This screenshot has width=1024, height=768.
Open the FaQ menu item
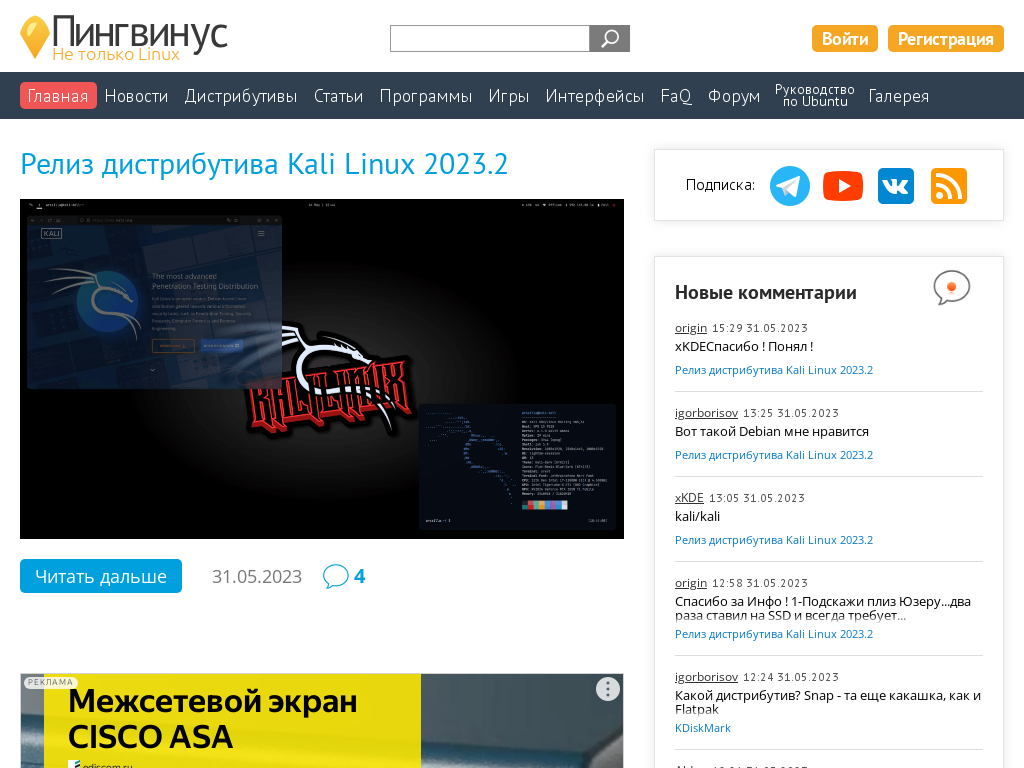click(x=676, y=96)
